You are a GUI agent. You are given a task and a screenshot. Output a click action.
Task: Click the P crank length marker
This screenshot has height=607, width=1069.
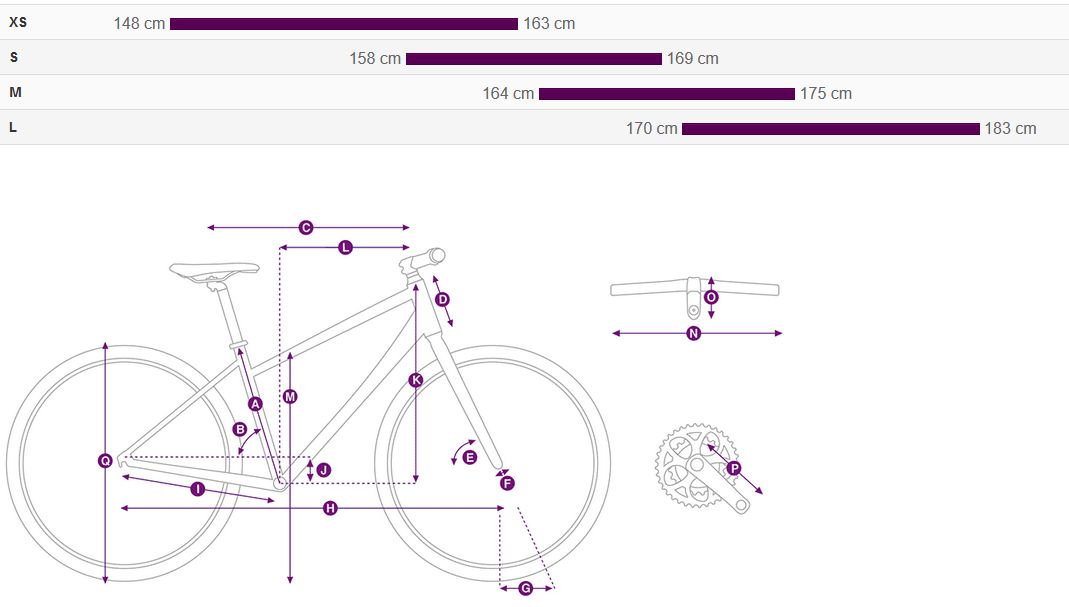(x=734, y=468)
